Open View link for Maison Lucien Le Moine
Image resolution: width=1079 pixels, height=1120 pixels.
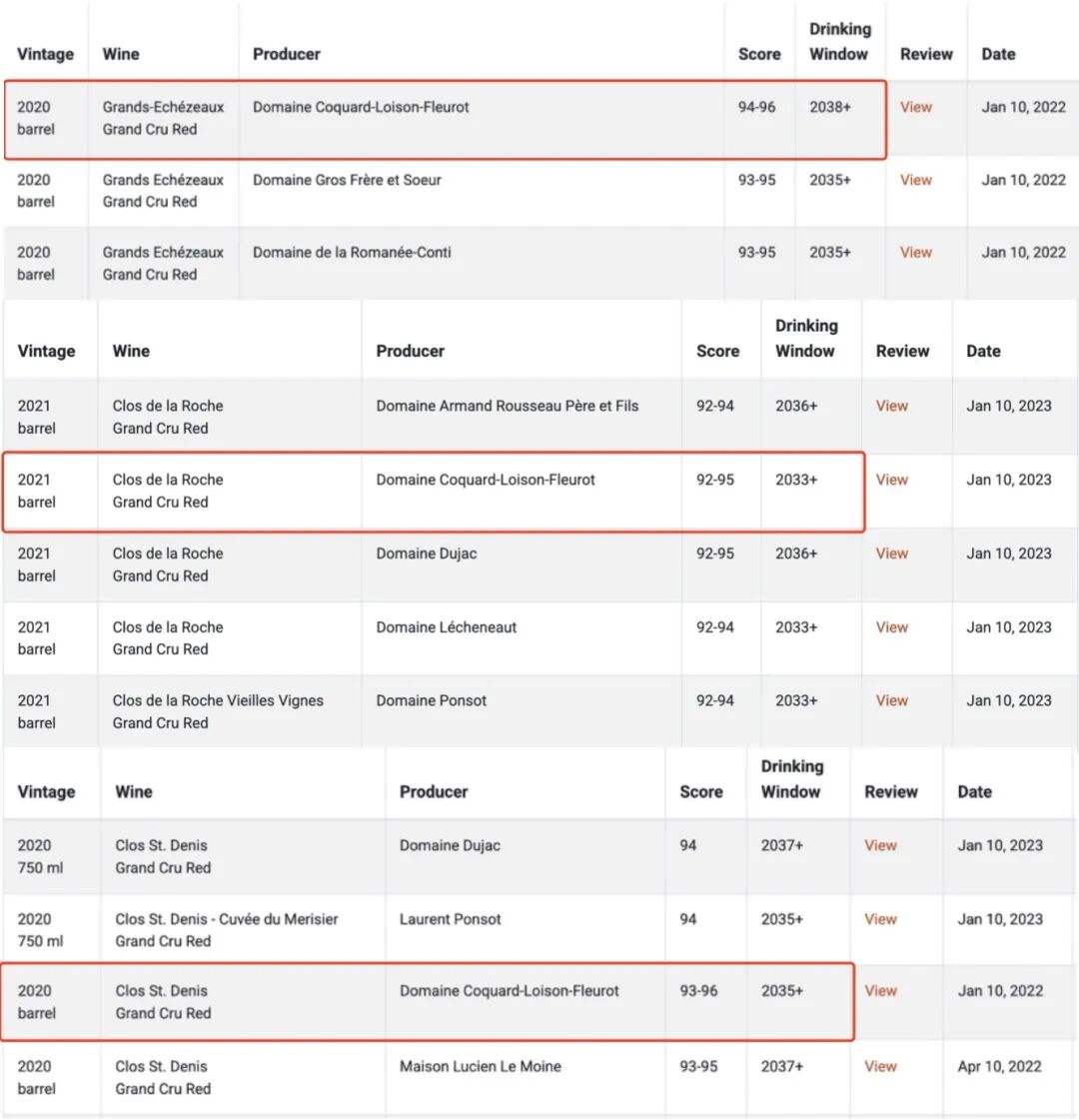pyautogui.click(x=880, y=1066)
